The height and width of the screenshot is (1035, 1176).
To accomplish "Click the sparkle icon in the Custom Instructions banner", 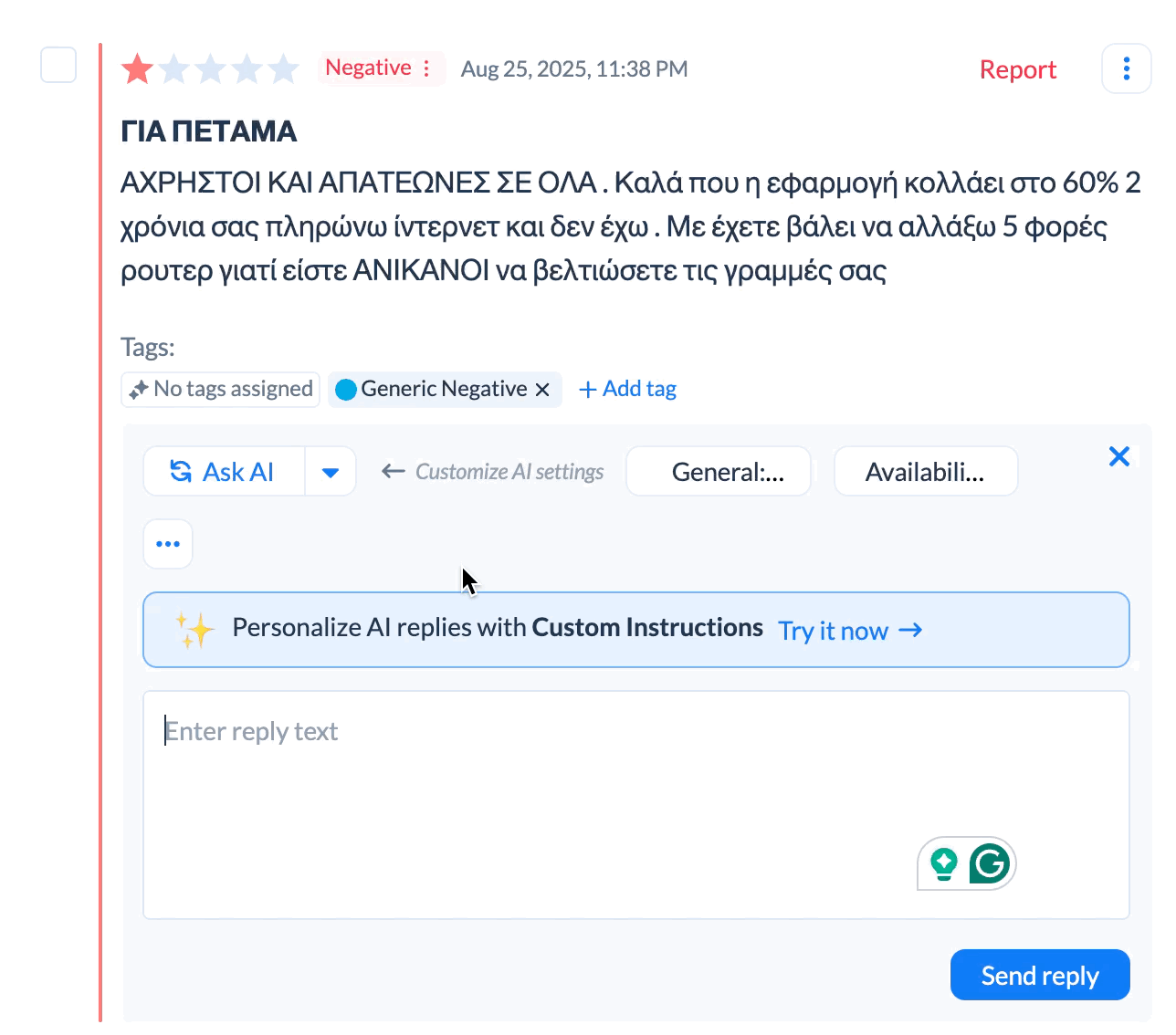I will [x=194, y=630].
